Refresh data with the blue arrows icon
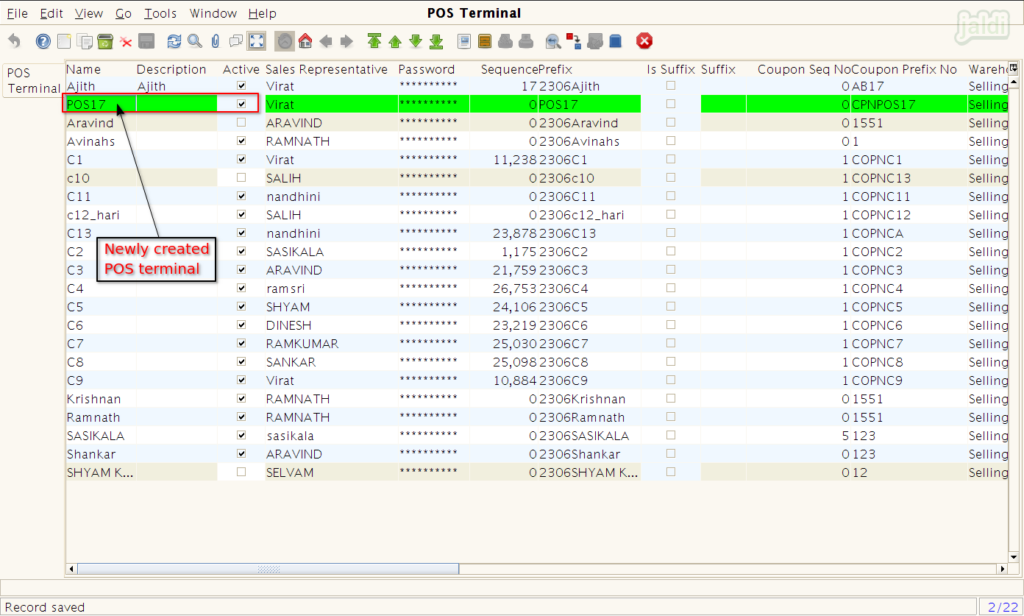 (x=174, y=41)
